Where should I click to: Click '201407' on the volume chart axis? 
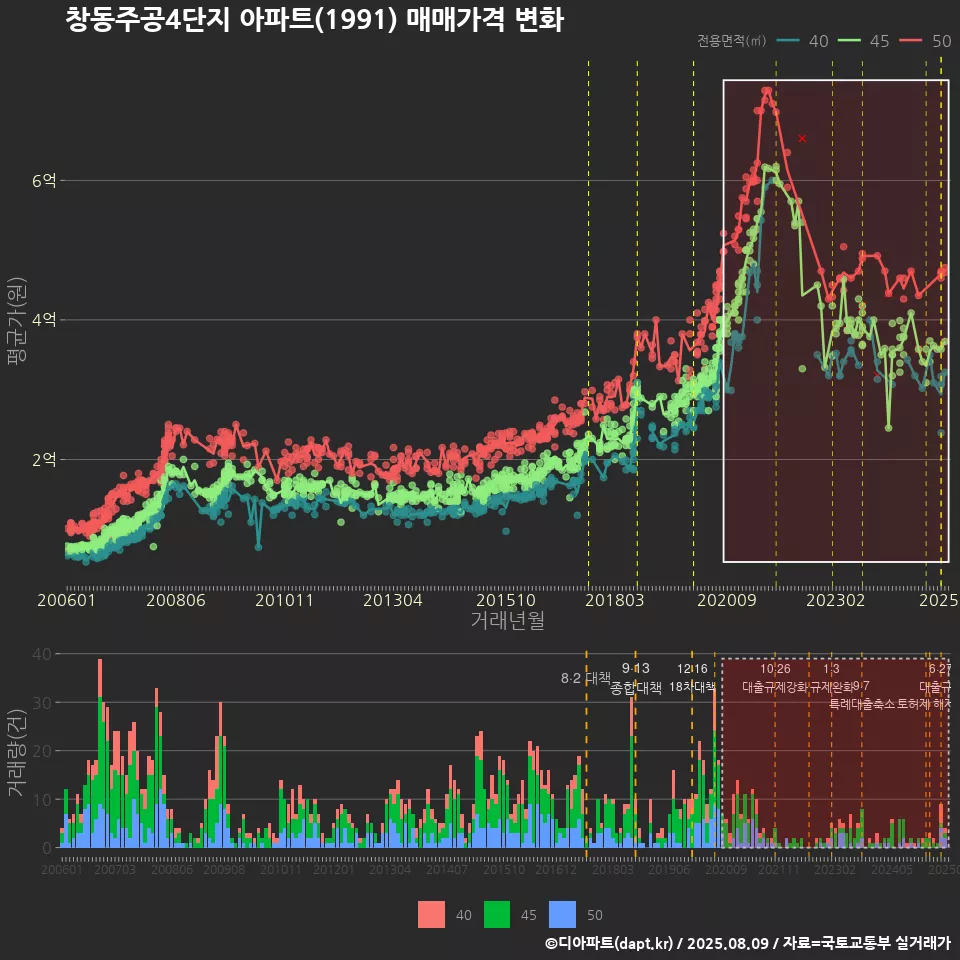pyautogui.click(x=447, y=869)
